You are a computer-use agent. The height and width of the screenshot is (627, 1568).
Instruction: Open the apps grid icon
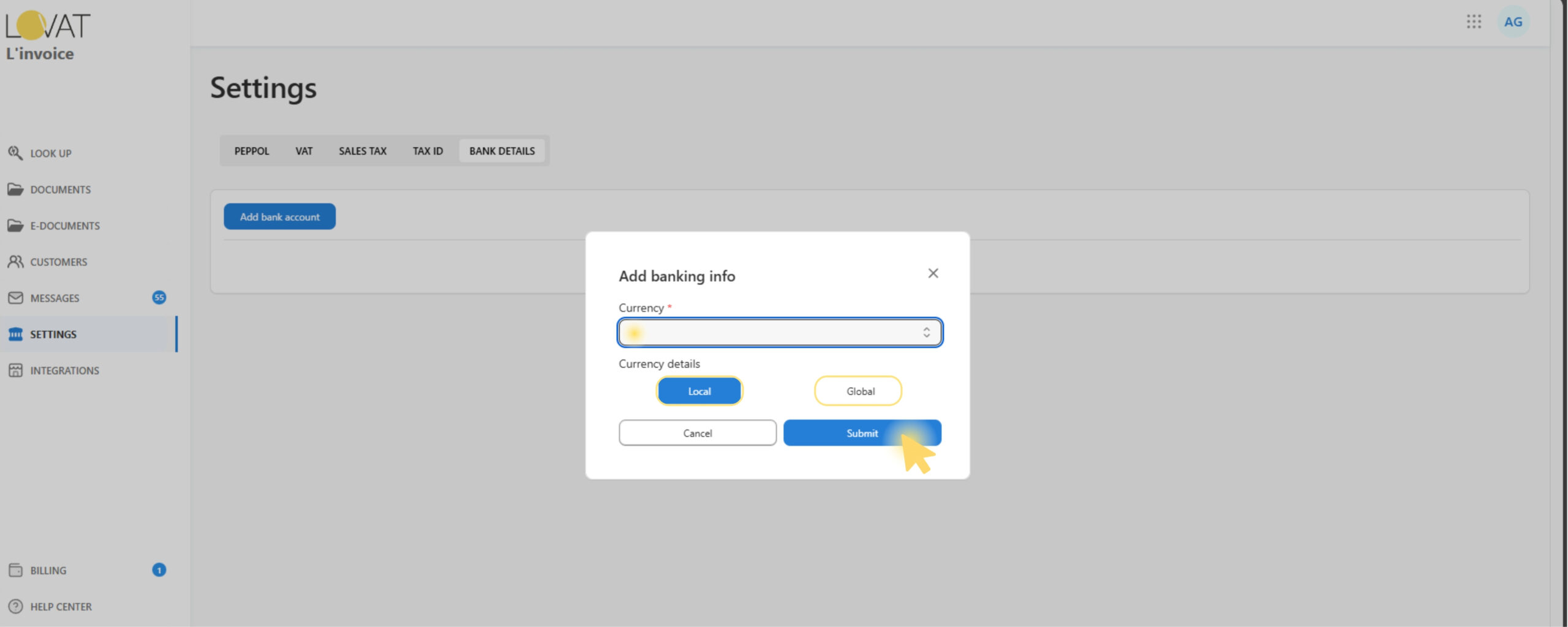[1474, 22]
